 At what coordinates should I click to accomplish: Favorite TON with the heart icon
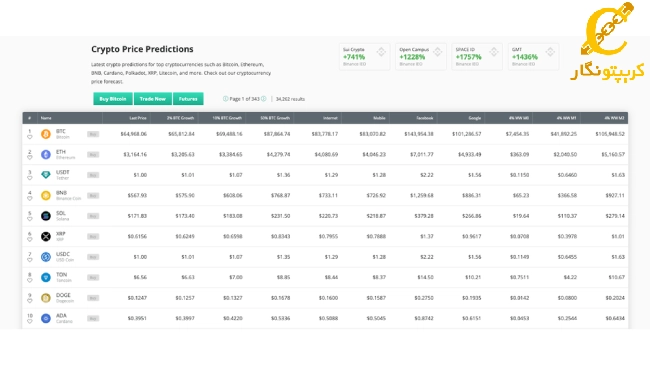click(29, 280)
